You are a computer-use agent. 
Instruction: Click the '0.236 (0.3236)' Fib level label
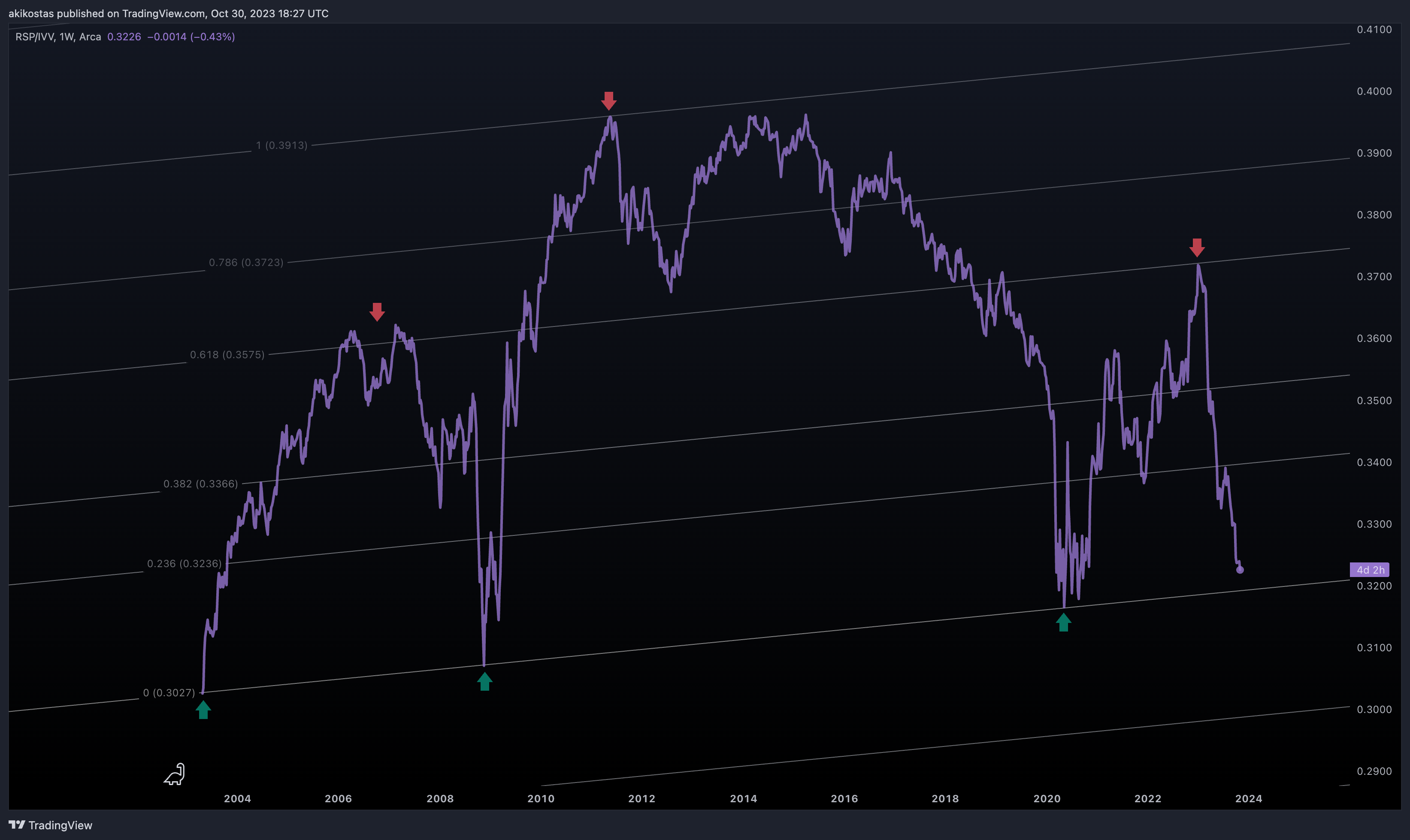[x=185, y=564]
